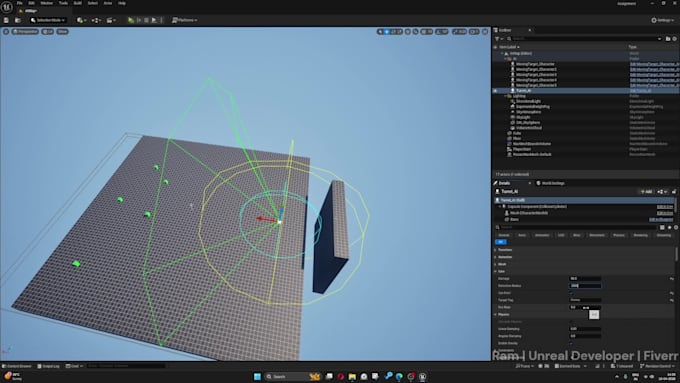Click the Damage value field
Viewport: 680px width, 383px height.
tap(585, 279)
